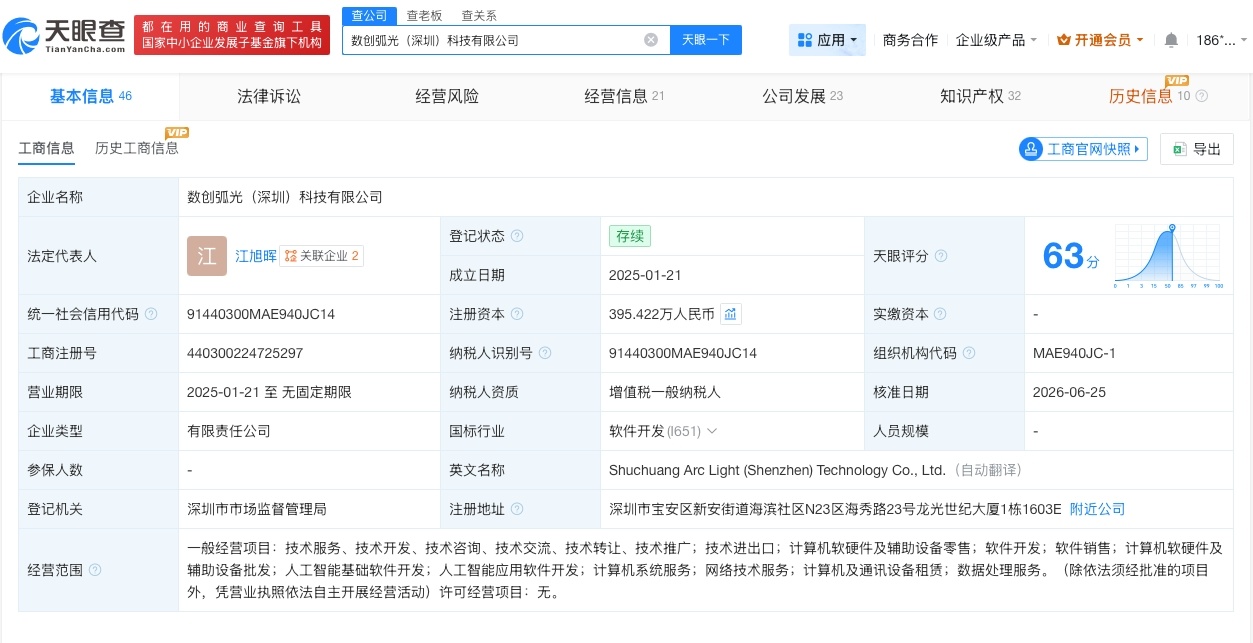Switch to 查关系 search tab
This screenshot has height=643, width=1253.
pyautogui.click(x=479, y=15)
